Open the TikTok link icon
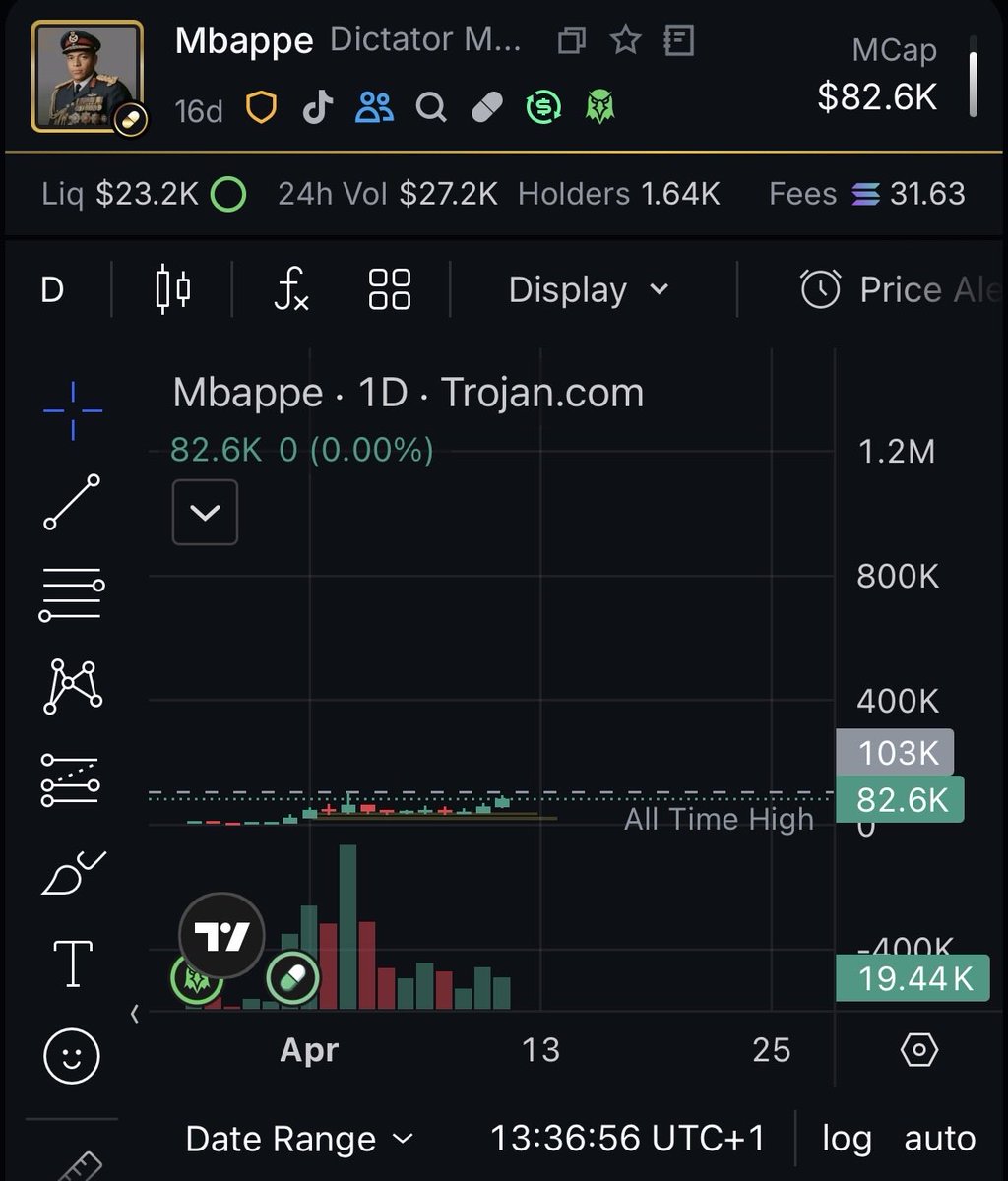The height and width of the screenshot is (1181, 1008). pyautogui.click(x=317, y=107)
